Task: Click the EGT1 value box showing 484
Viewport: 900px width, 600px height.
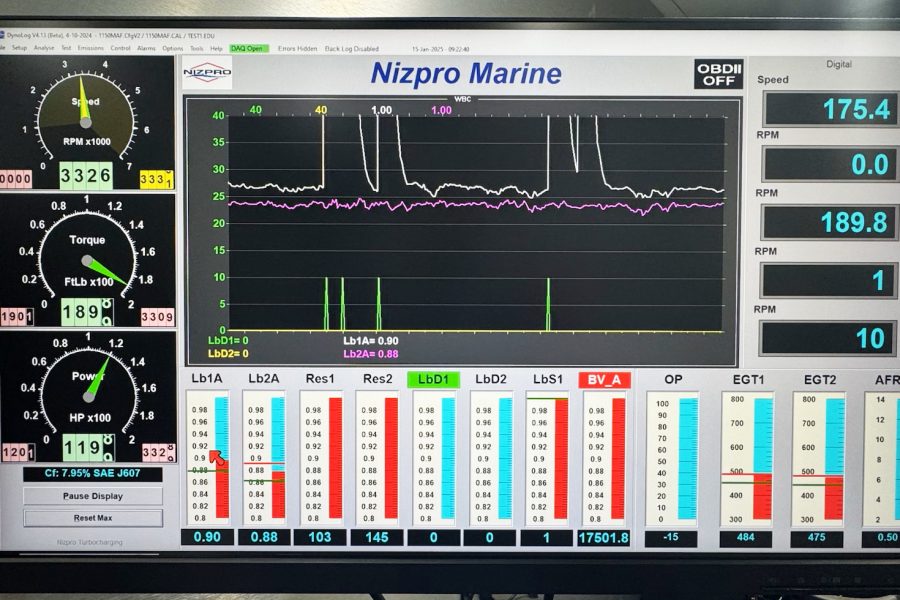Action: (746, 538)
